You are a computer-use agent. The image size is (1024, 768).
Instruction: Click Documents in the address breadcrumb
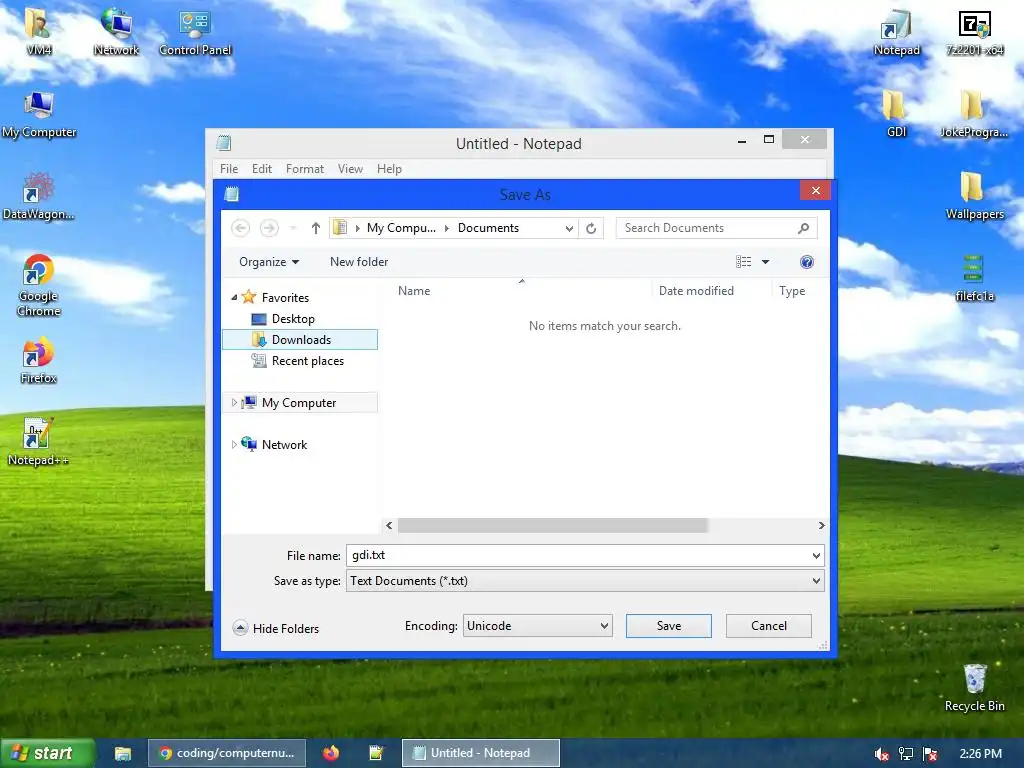pos(488,228)
